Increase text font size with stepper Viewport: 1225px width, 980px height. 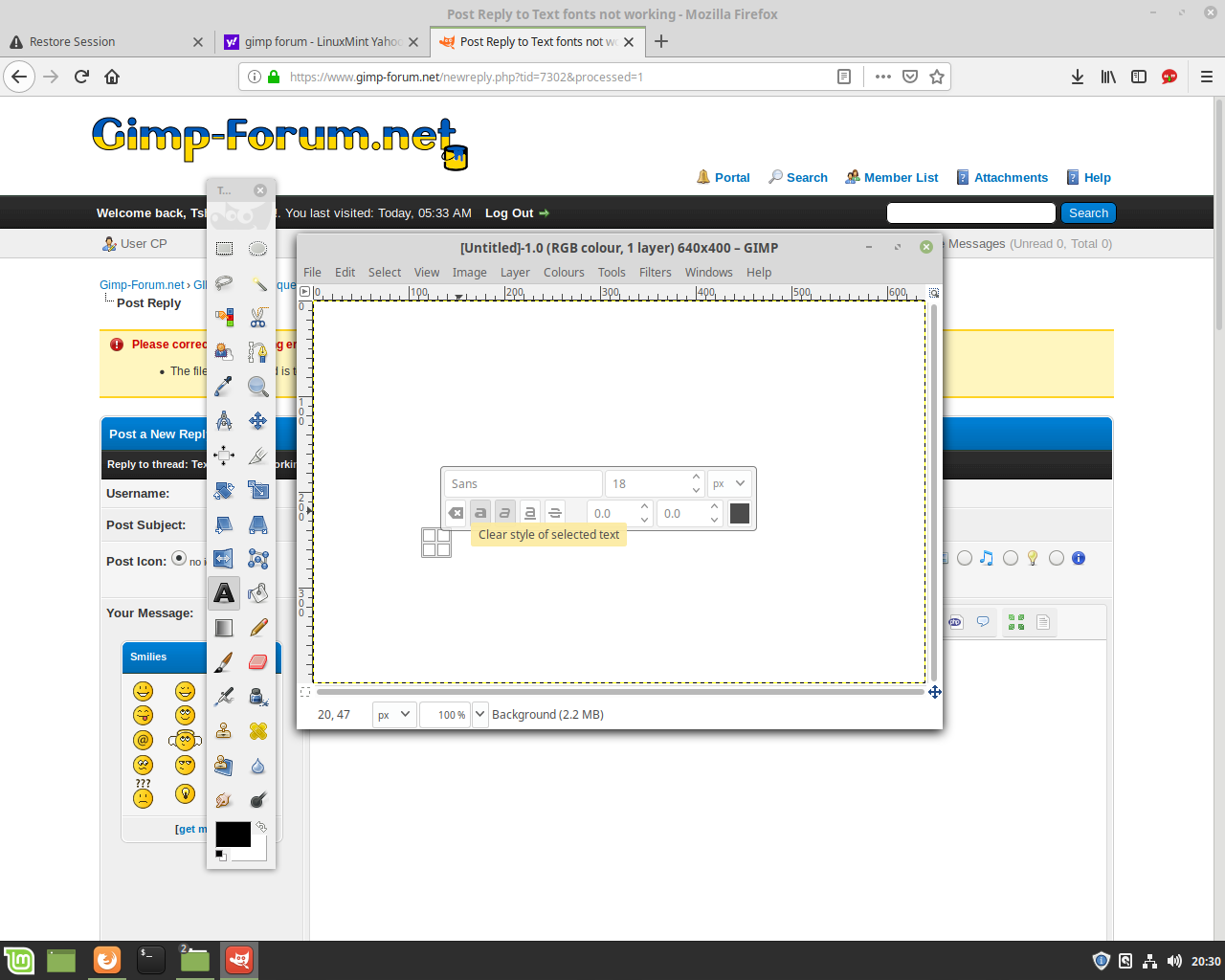[x=696, y=478]
